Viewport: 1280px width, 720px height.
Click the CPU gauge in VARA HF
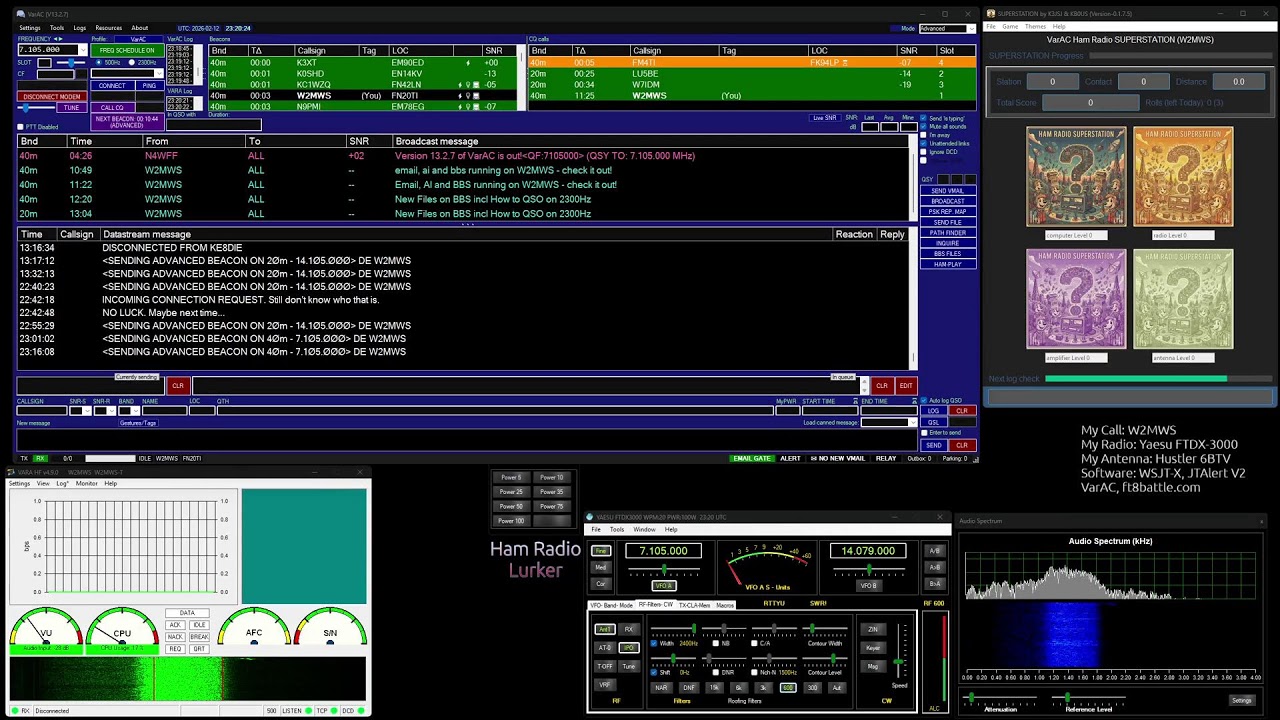[x=122, y=628]
